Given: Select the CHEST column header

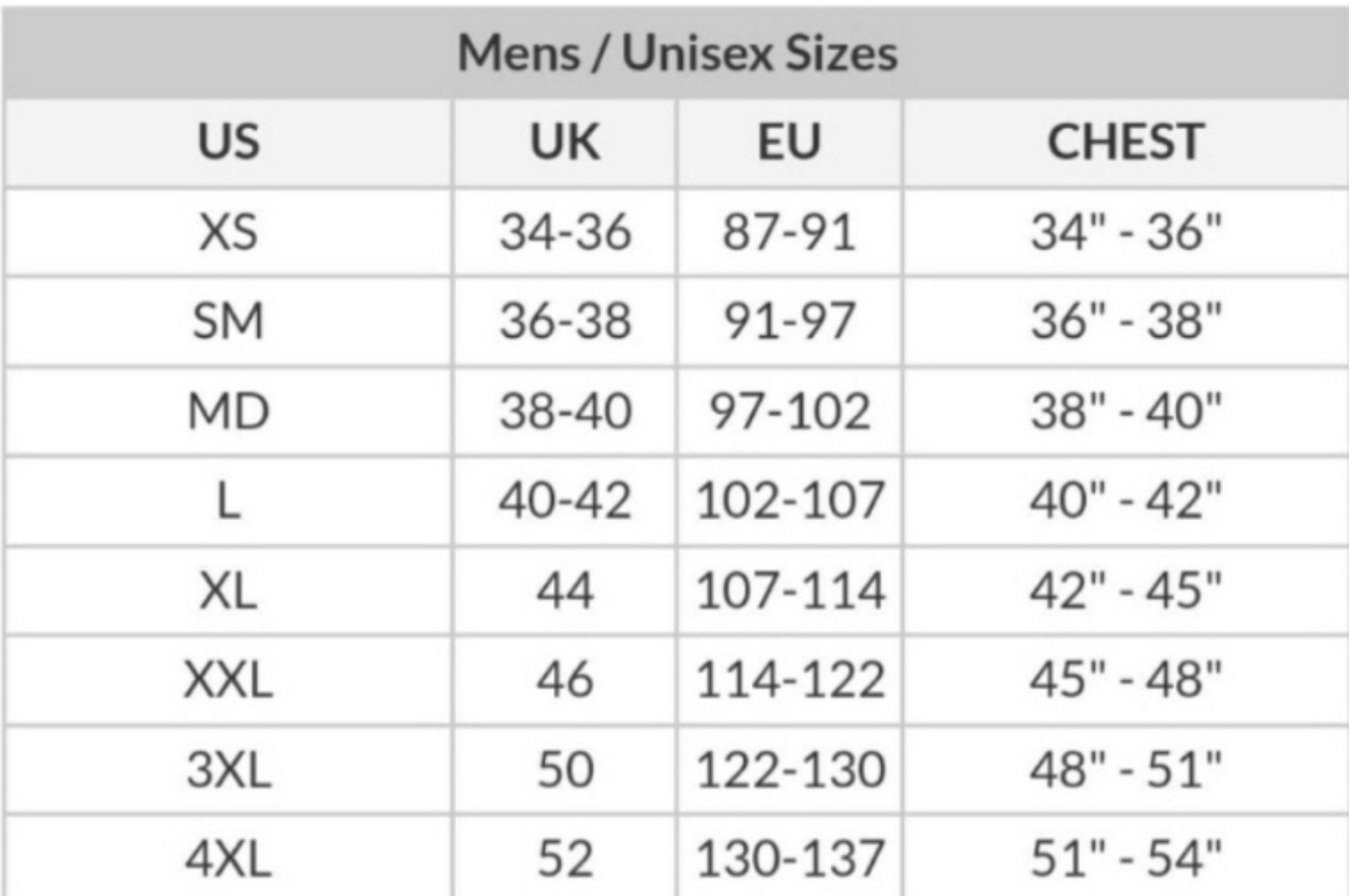Looking at the screenshot, I should tap(1126, 141).
